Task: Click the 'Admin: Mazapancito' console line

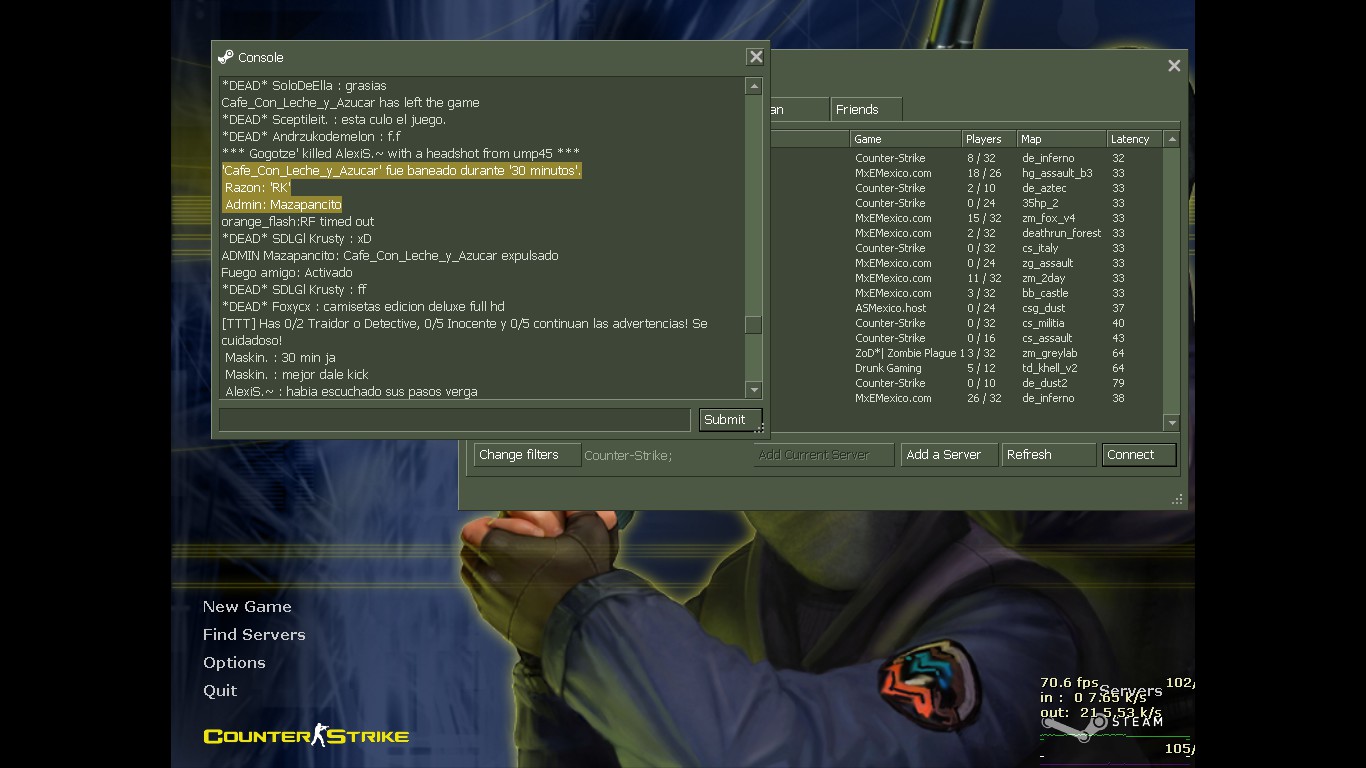Action: (283, 205)
